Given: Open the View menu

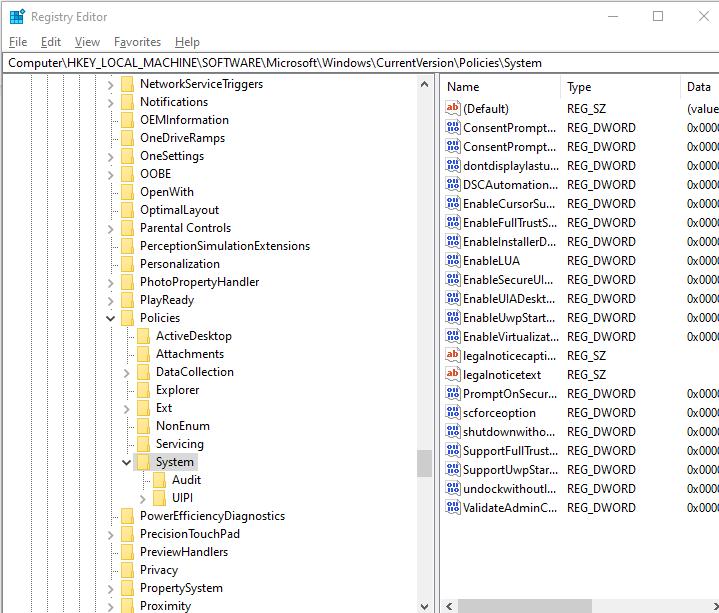Looking at the screenshot, I should coord(87,42).
